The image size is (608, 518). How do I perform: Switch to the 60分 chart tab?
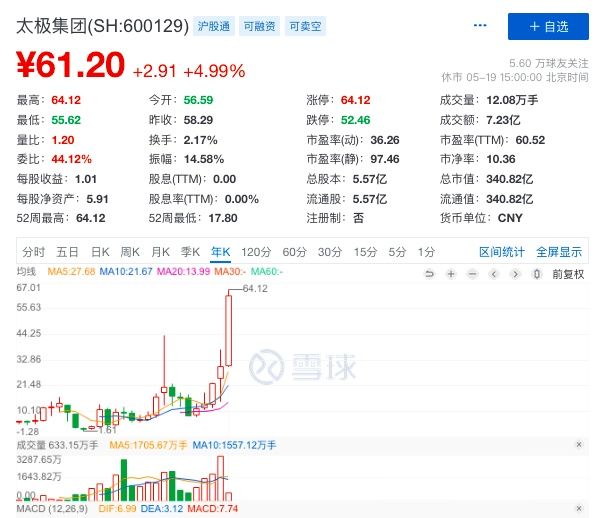click(294, 252)
